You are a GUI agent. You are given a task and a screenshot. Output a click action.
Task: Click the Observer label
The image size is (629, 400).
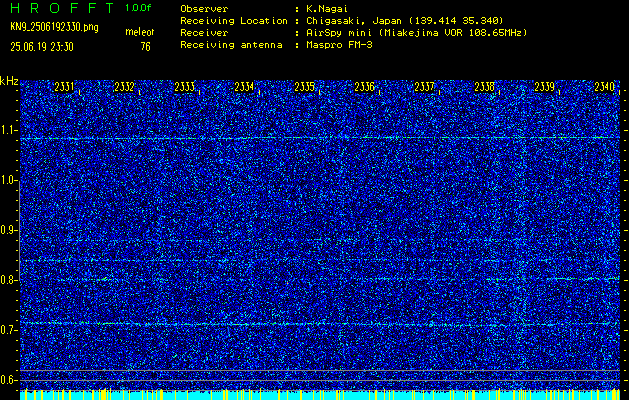(x=204, y=8)
